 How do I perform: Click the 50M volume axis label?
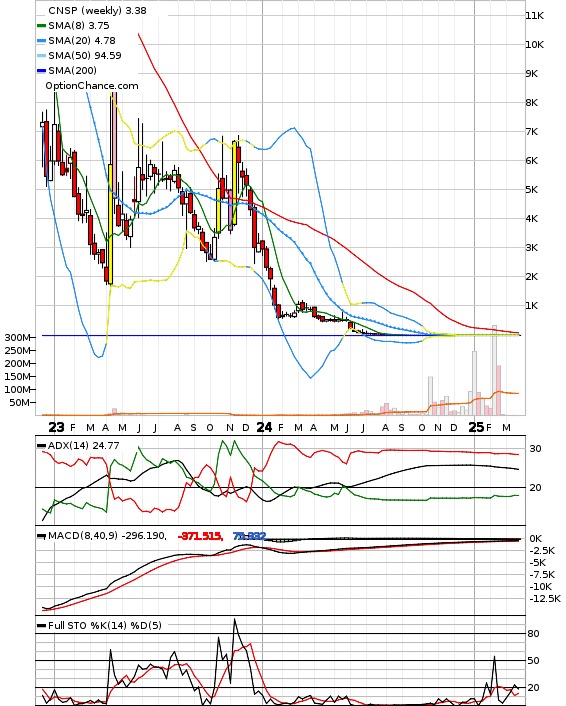(20, 403)
